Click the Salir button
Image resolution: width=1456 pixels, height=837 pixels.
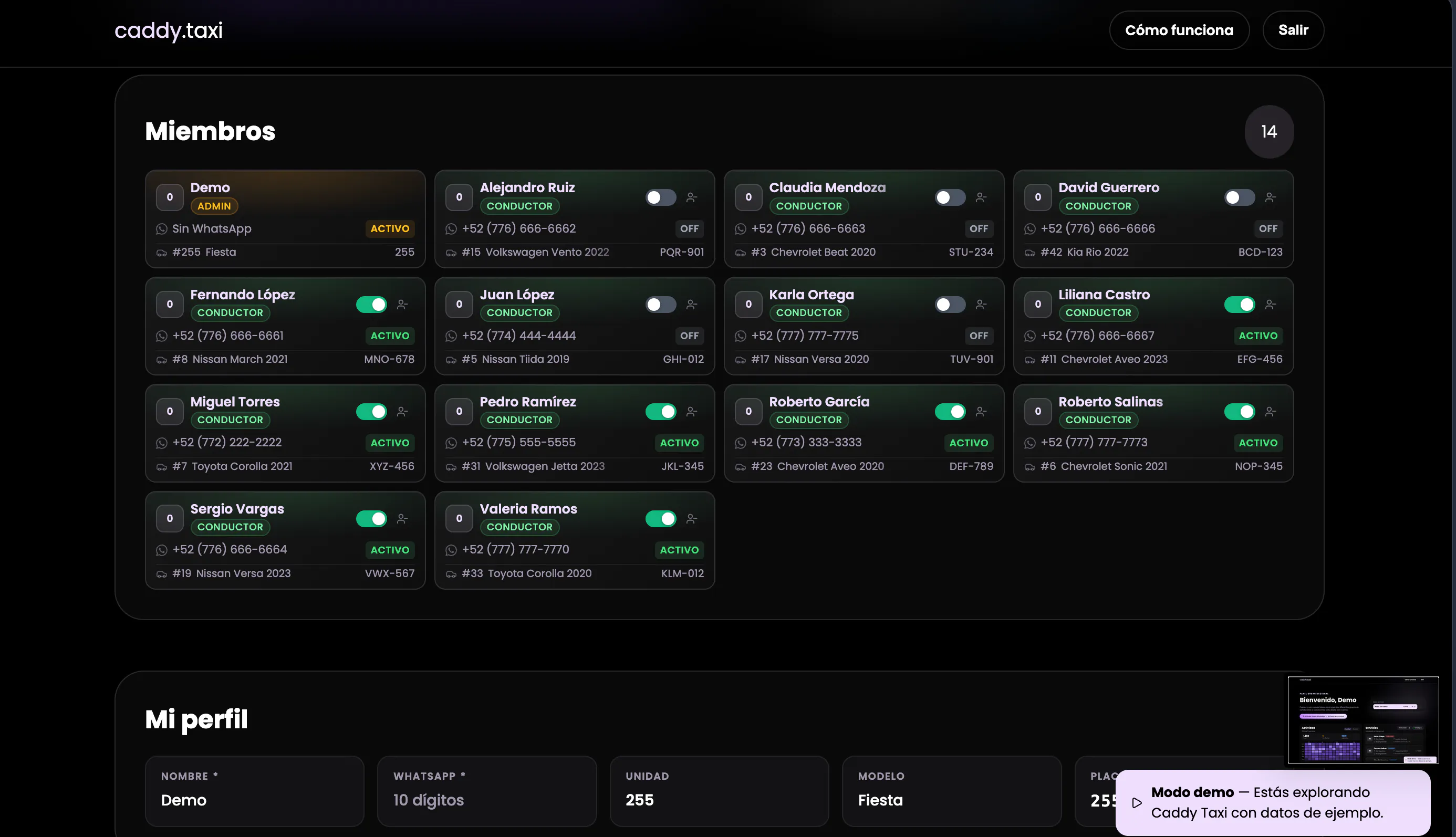[1293, 30]
